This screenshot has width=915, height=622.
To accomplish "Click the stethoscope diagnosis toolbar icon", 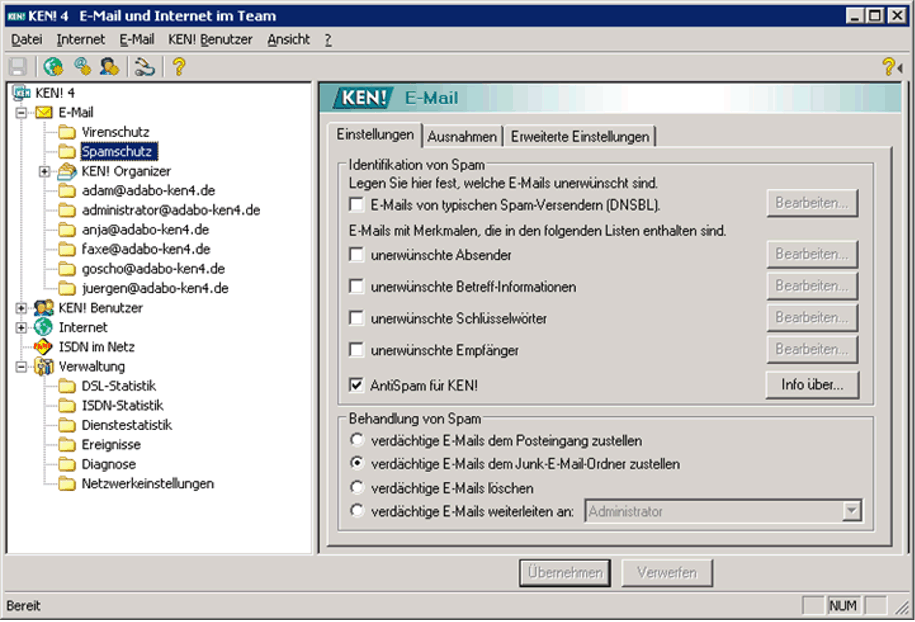I will [x=144, y=67].
